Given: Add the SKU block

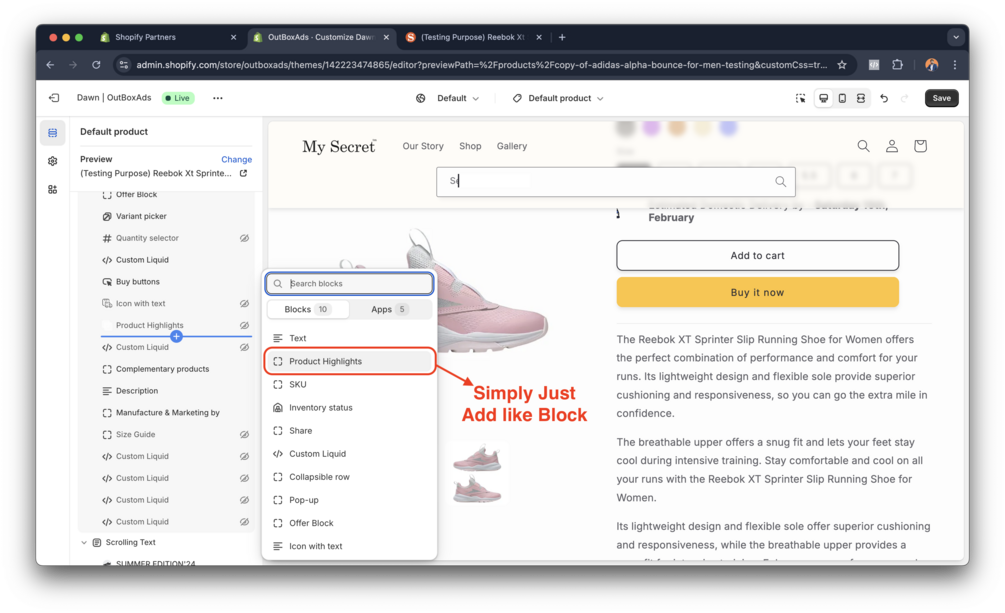Looking at the screenshot, I should [350, 384].
